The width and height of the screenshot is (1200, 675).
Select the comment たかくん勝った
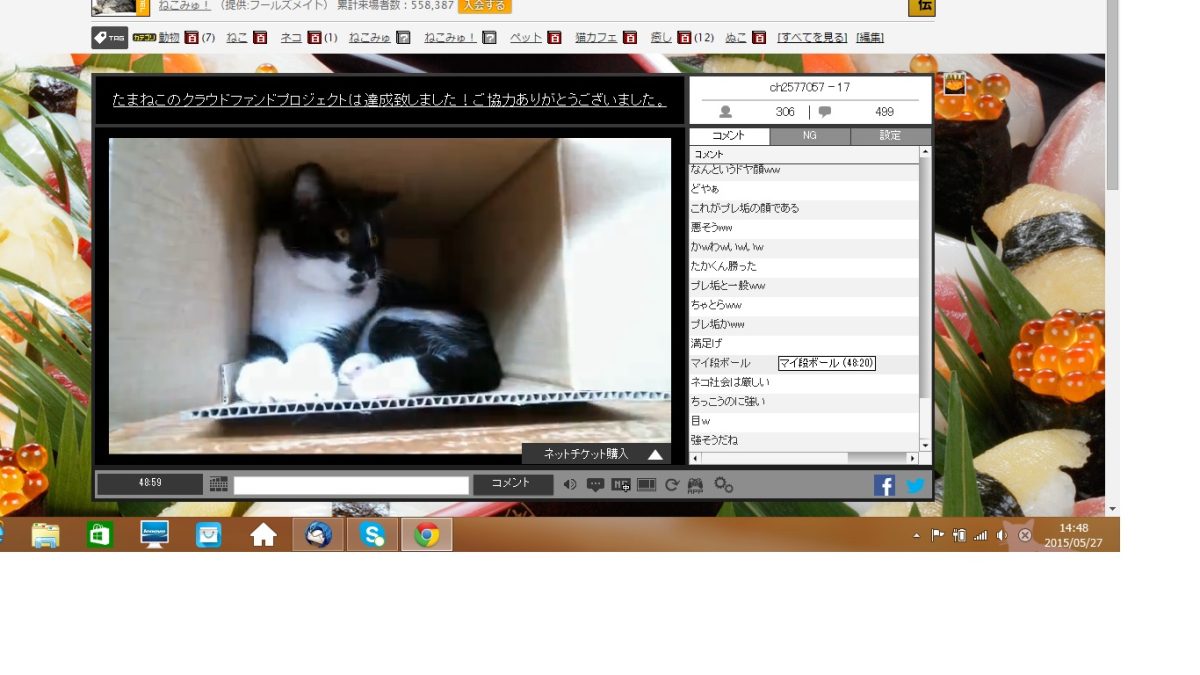(x=804, y=266)
